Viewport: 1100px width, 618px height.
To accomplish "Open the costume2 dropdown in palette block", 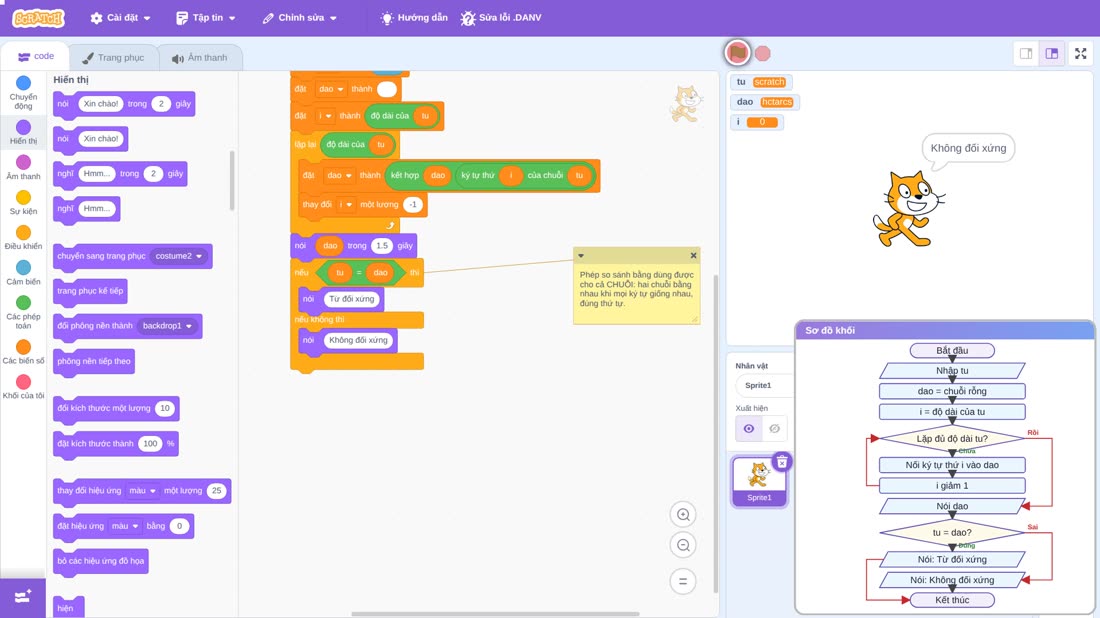I will coord(179,256).
